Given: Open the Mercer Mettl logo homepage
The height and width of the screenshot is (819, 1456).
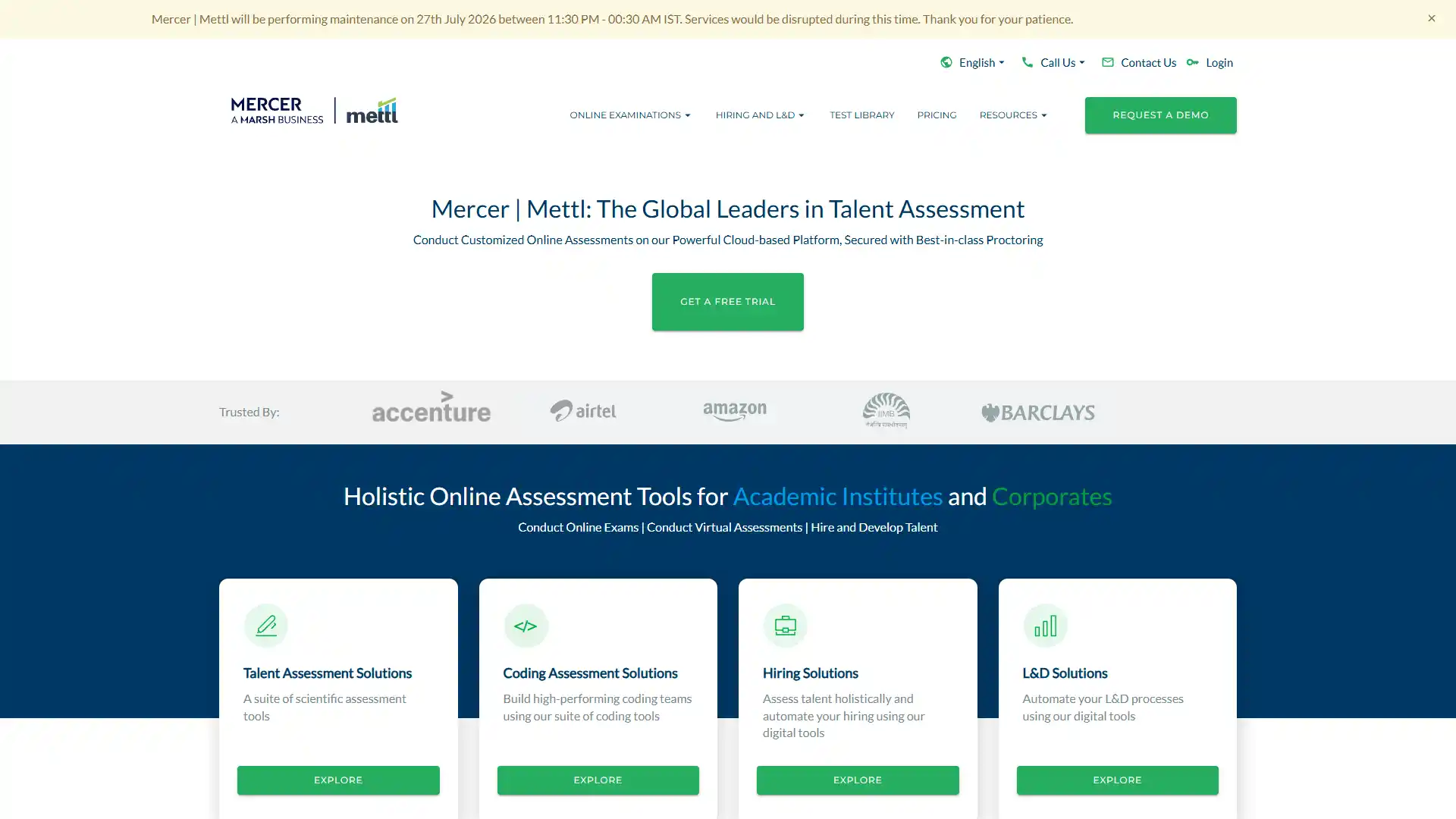Looking at the screenshot, I should (x=314, y=111).
